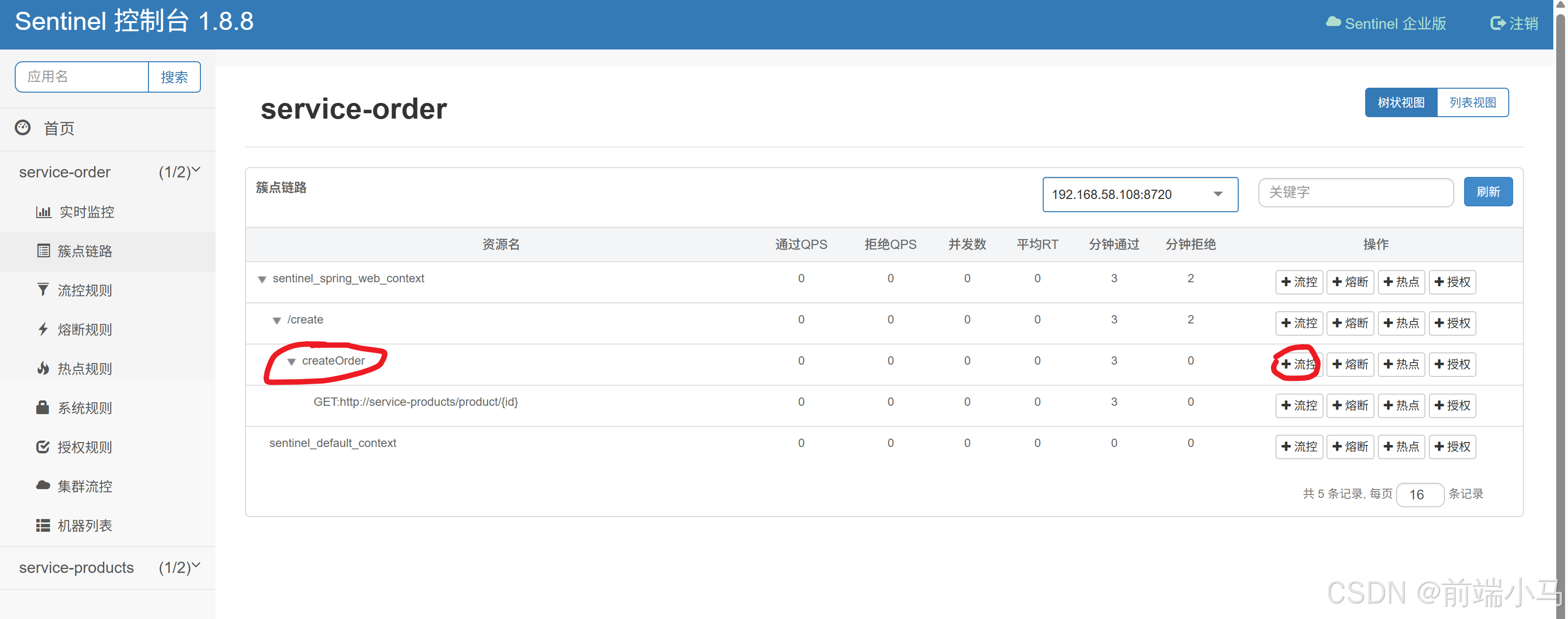Click the 搜索 search button
1568x619 pixels.
pyautogui.click(x=174, y=77)
